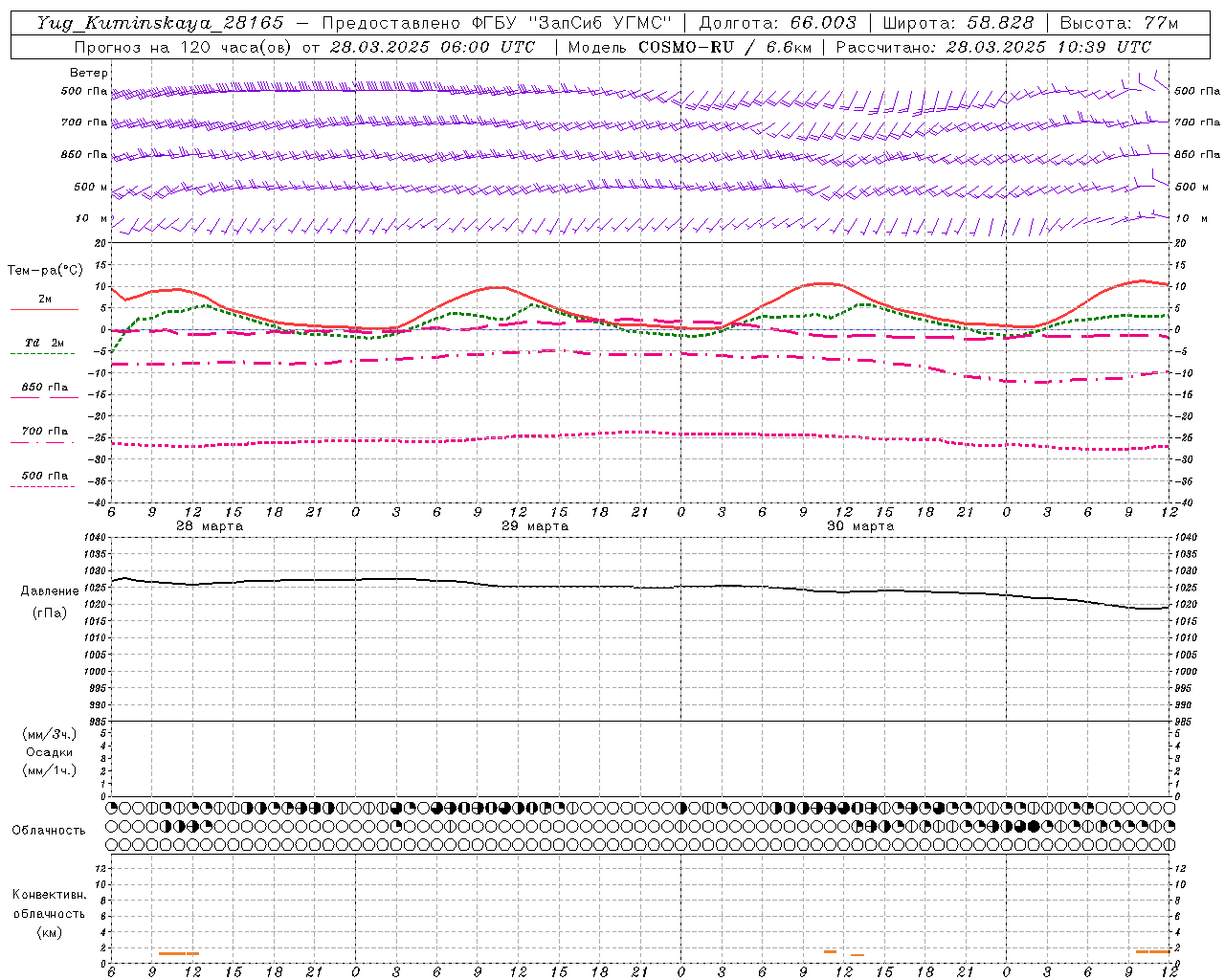This screenshot has height=980, width=1225.
Task: Click the 985 value on right pressure axis
Action: point(1185,722)
